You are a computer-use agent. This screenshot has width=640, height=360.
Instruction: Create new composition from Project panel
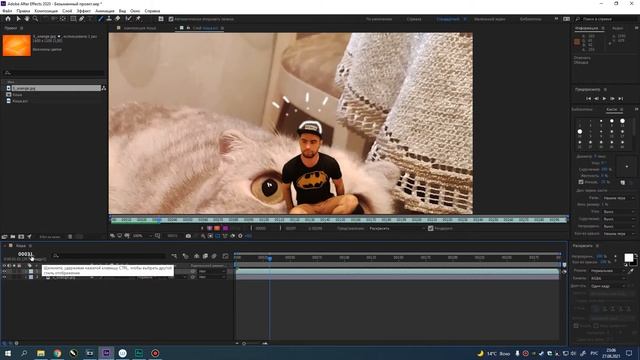click(21, 237)
